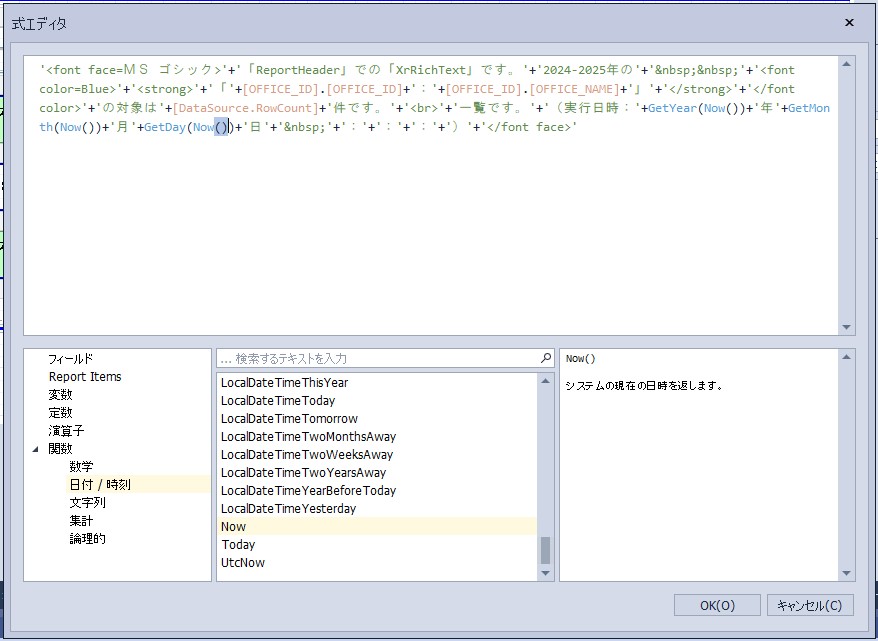Choose the 定数 category

pyautogui.click(x=60, y=412)
